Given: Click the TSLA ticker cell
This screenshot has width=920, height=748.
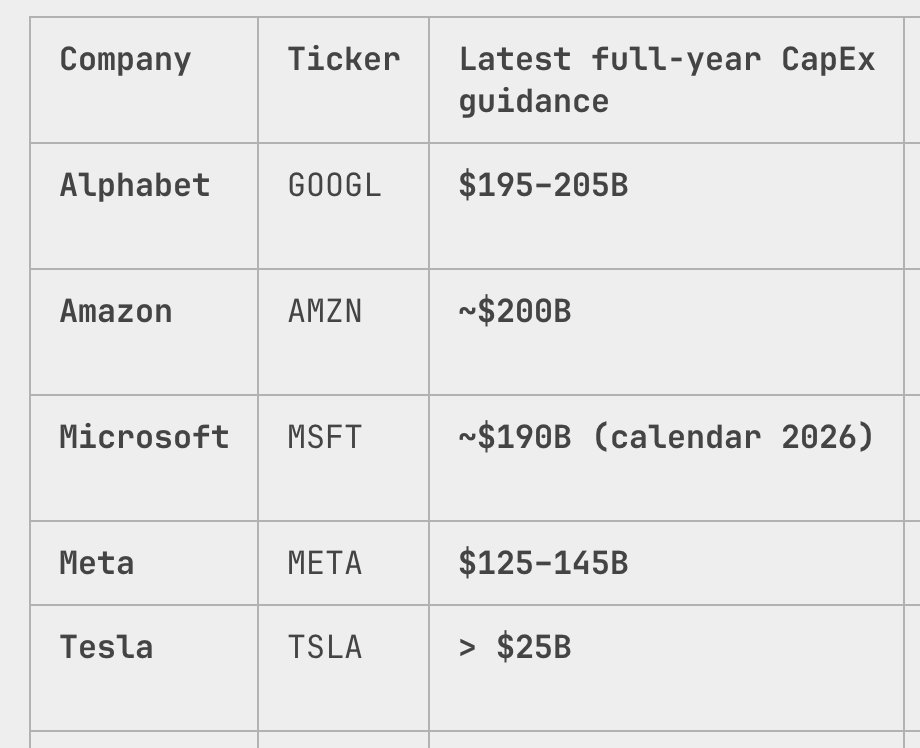Looking at the screenshot, I should click(x=343, y=668).
